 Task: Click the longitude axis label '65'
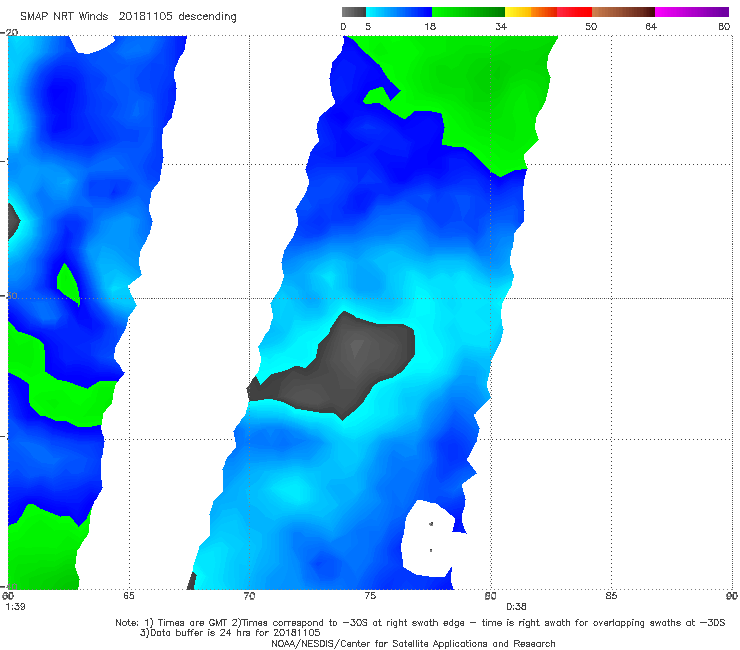pos(128,596)
